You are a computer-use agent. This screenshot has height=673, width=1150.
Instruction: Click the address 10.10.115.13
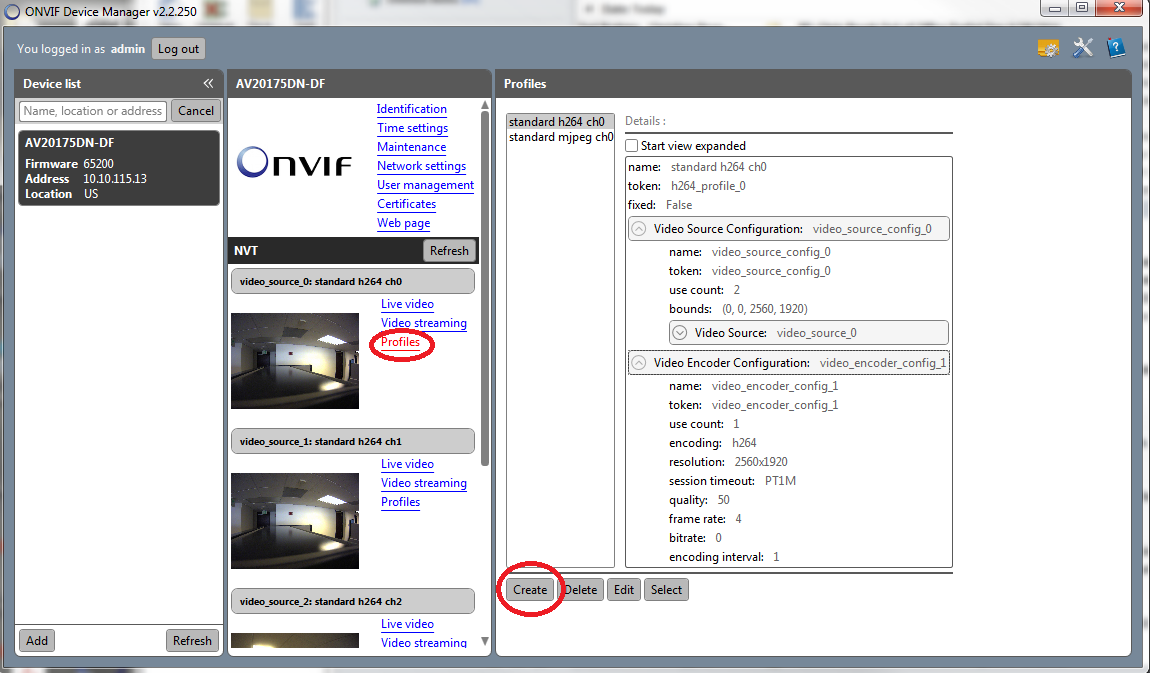[x=115, y=179]
